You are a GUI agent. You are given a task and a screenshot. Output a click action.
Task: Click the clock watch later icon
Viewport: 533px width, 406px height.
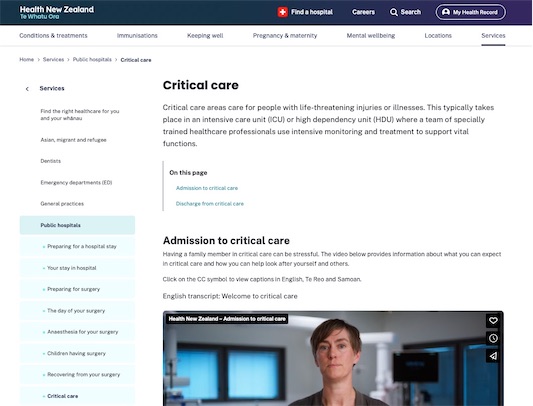click(x=493, y=338)
